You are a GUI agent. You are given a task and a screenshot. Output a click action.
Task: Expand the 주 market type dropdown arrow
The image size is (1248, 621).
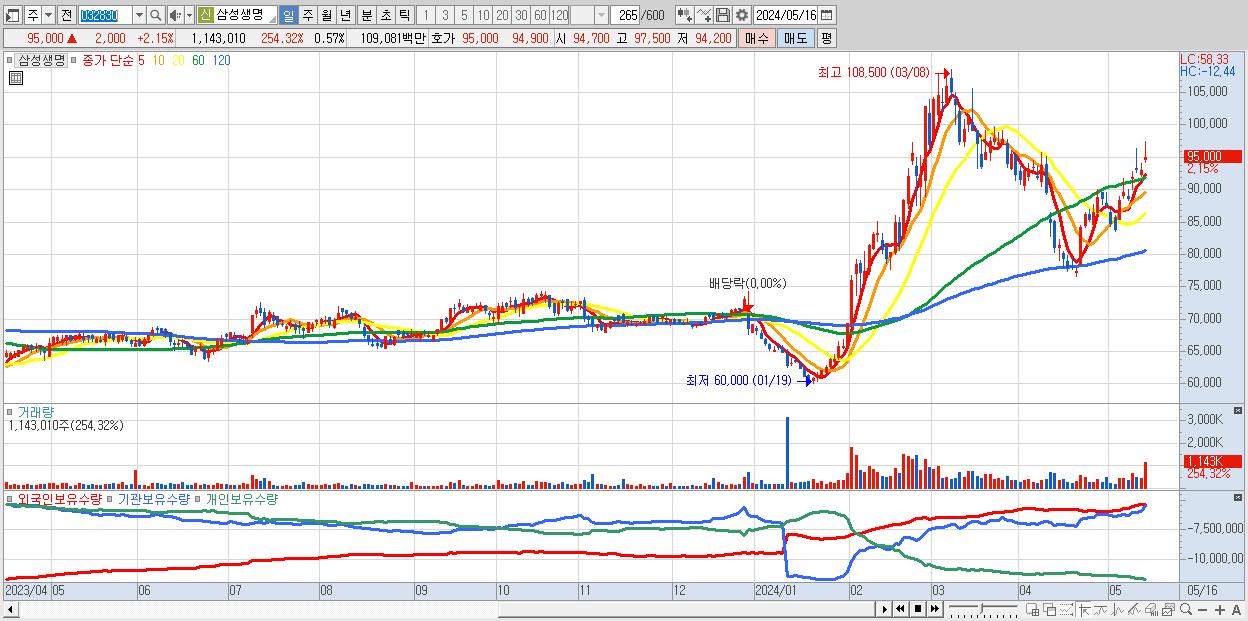click(x=48, y=15)
